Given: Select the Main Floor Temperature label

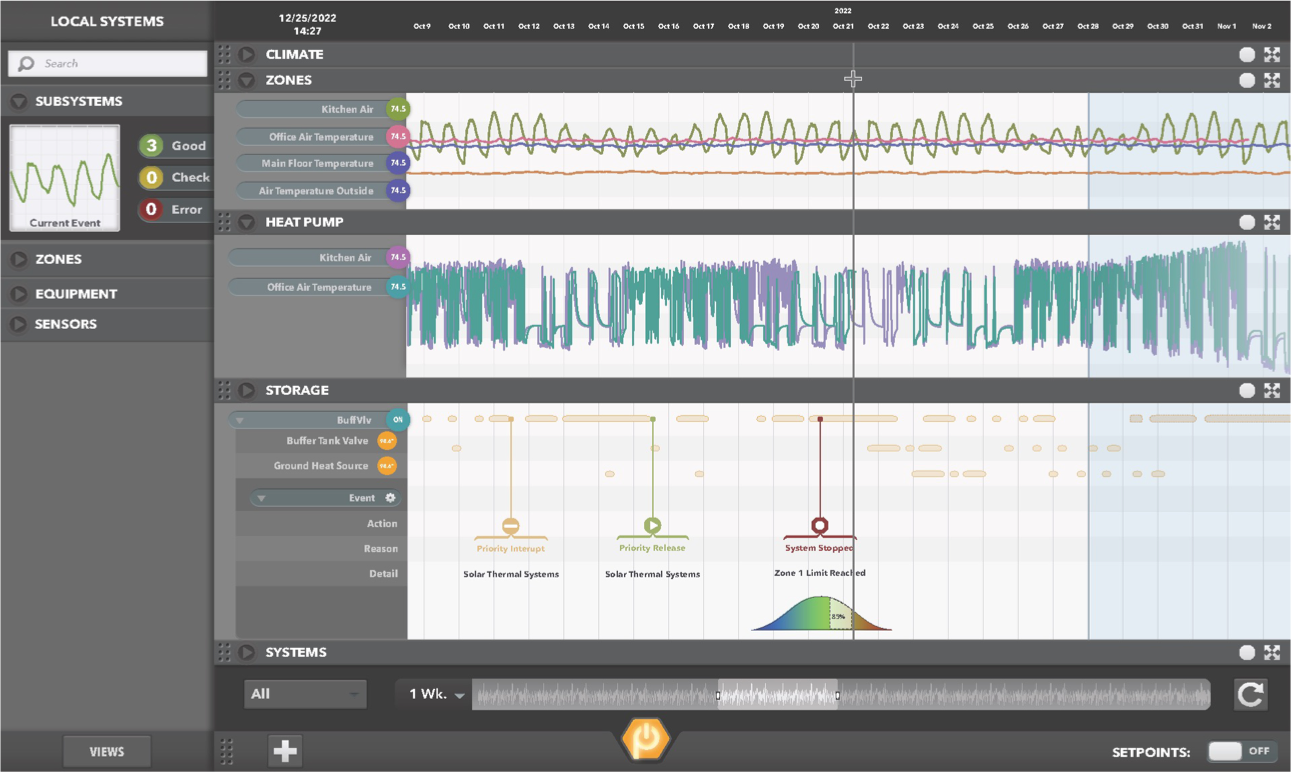Looking at the screenshot, I should click(317, 163).
